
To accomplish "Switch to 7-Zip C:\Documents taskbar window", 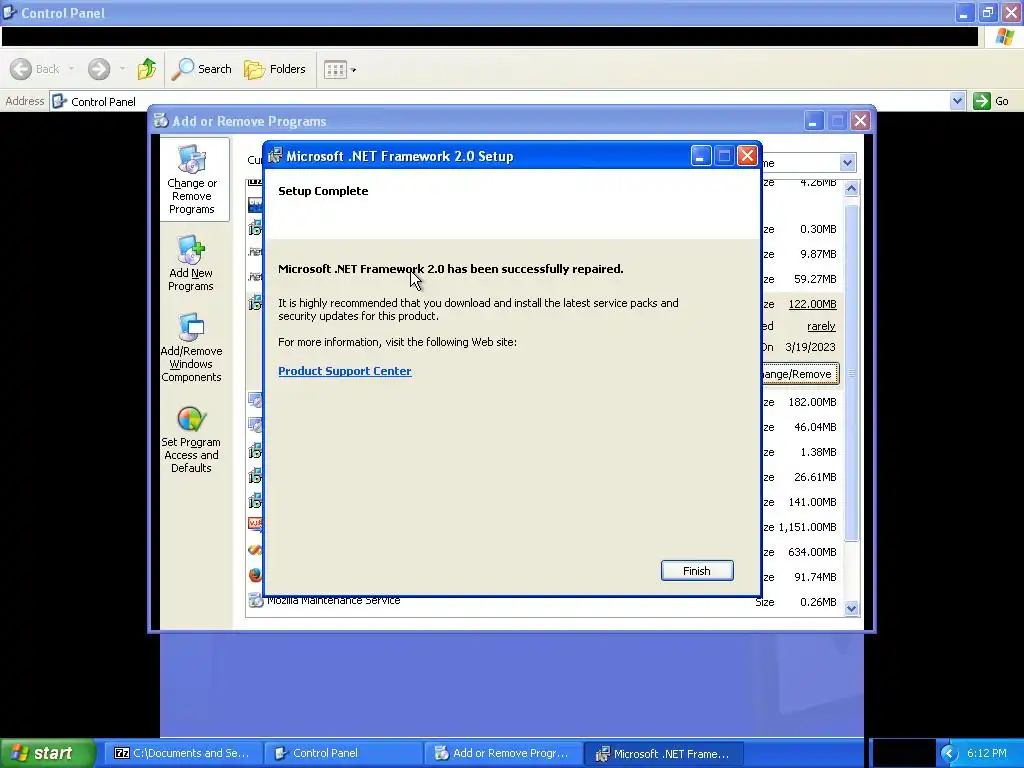I will pyautogui.click(x=182, y=754).
